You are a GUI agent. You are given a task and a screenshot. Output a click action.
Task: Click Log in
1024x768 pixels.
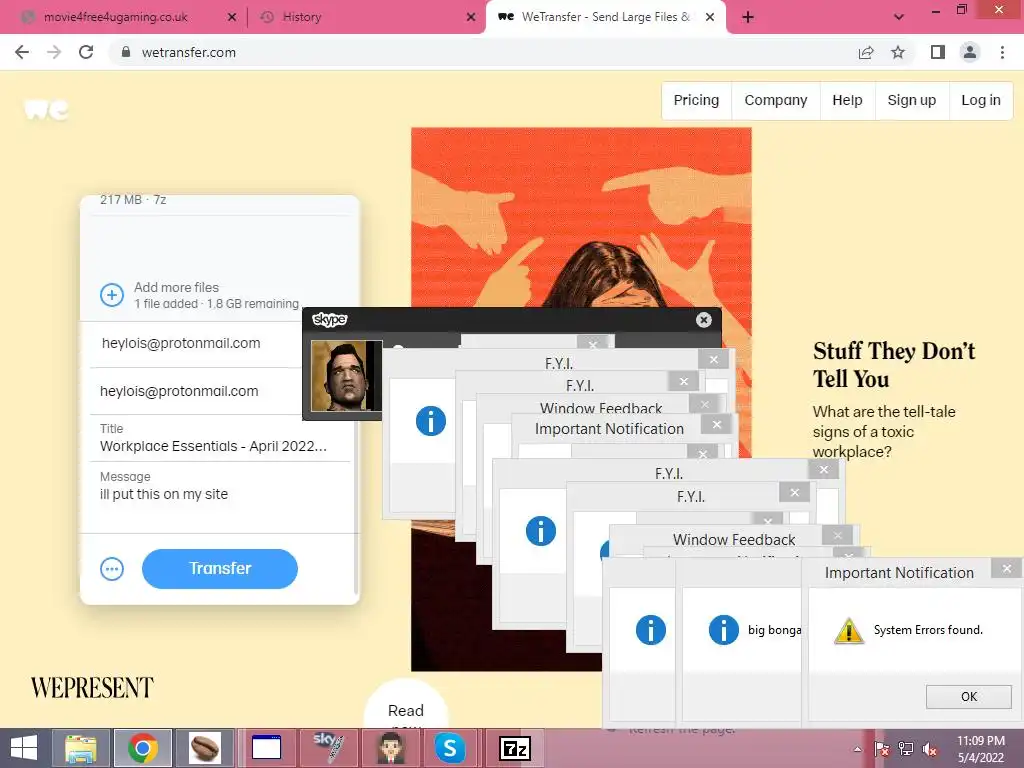(x=981, y=100)
